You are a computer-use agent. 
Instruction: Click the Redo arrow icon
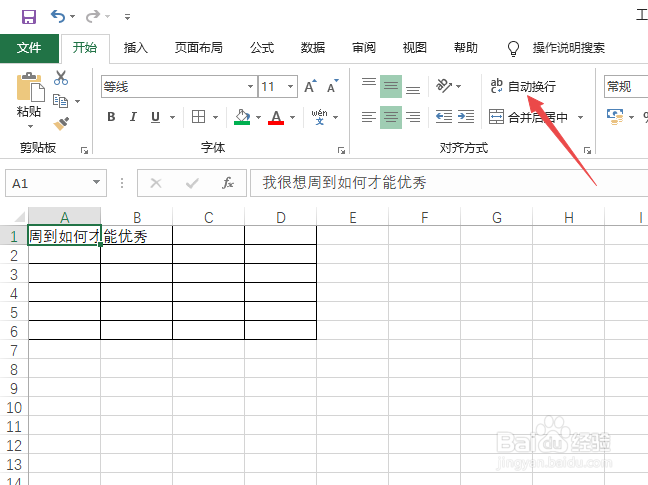point(93,17)
